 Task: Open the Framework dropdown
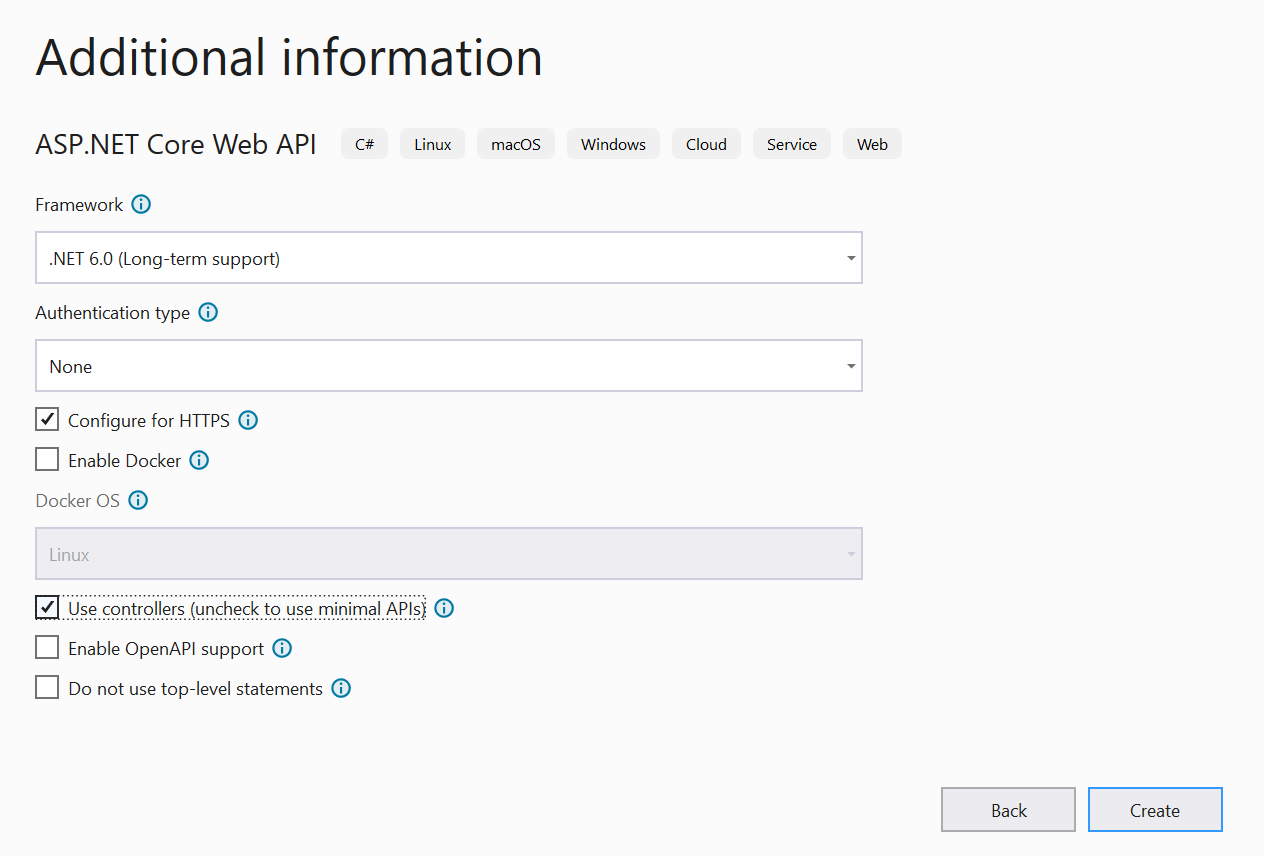[449, 258]
